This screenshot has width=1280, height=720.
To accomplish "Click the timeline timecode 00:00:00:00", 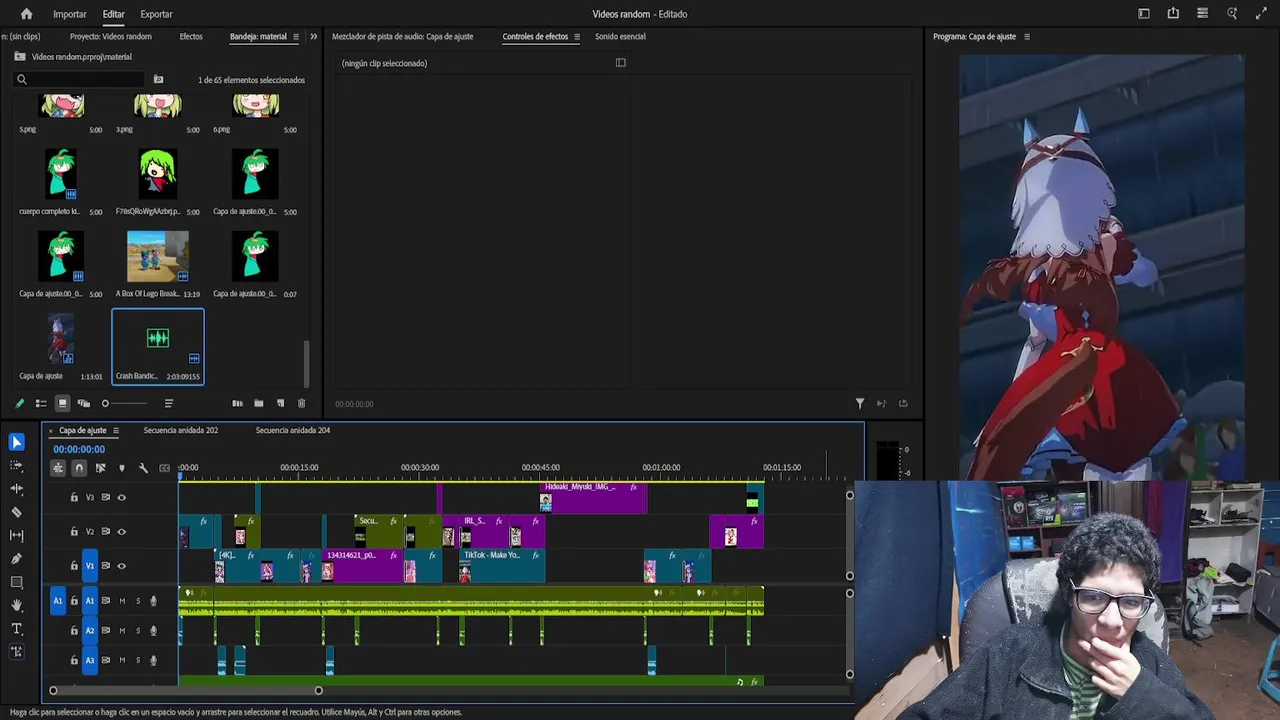I will [79, 449].
